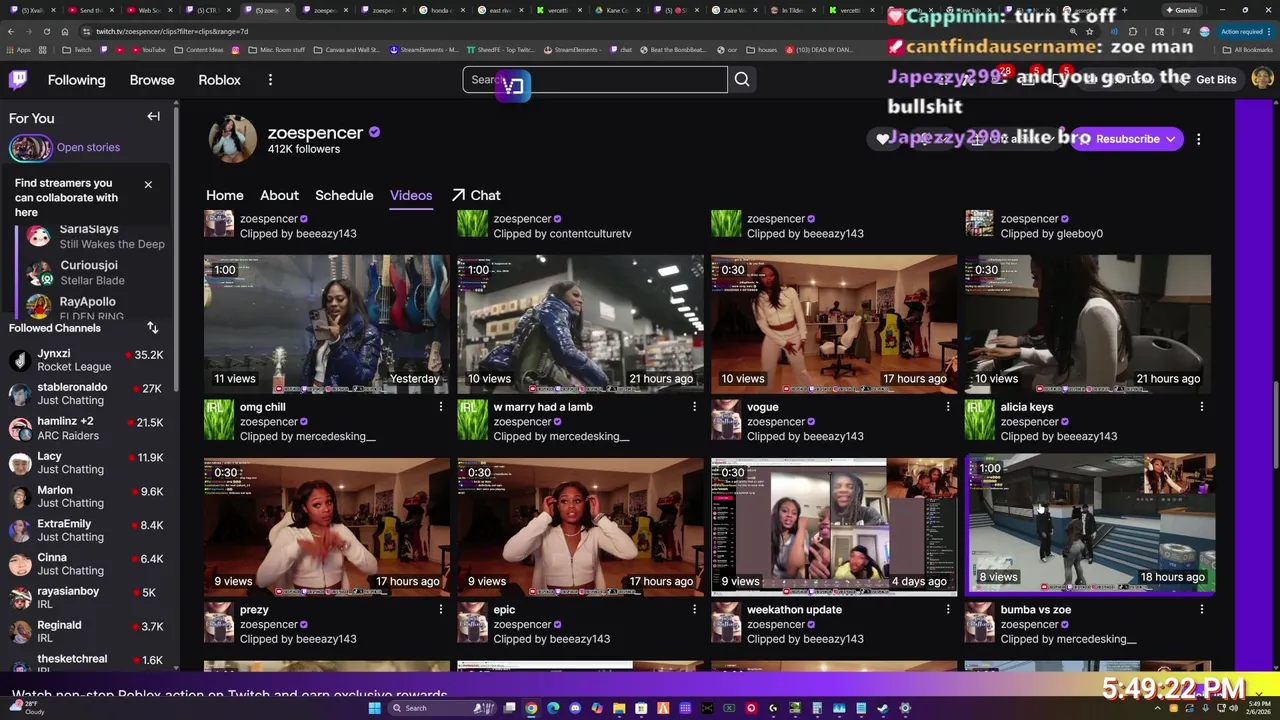Open options for 'w marry had a lamb'
The image size is (1280, 720).
[x=695, y=407]
